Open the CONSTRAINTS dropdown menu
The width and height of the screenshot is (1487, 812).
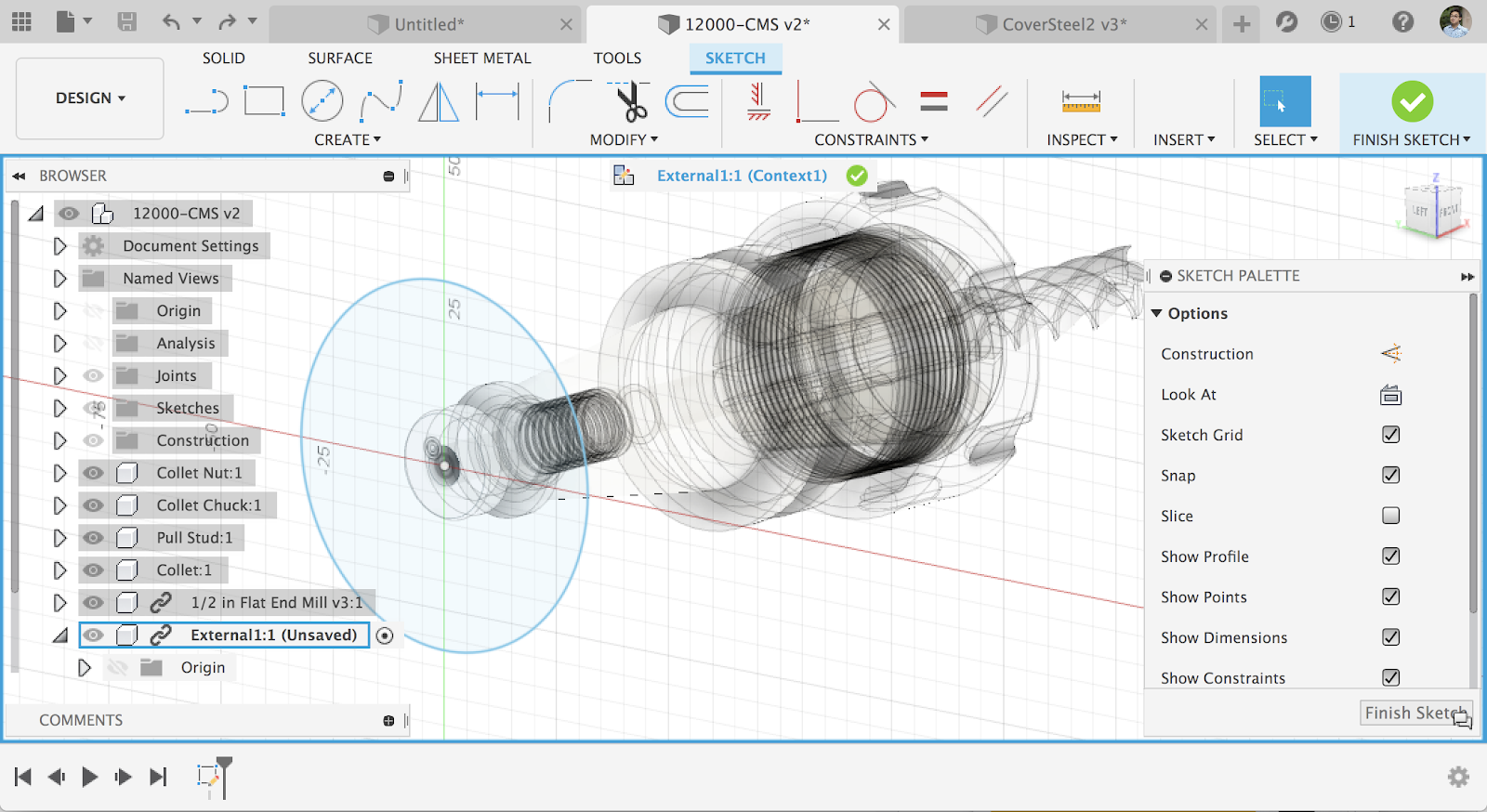[x=871, y=139]
